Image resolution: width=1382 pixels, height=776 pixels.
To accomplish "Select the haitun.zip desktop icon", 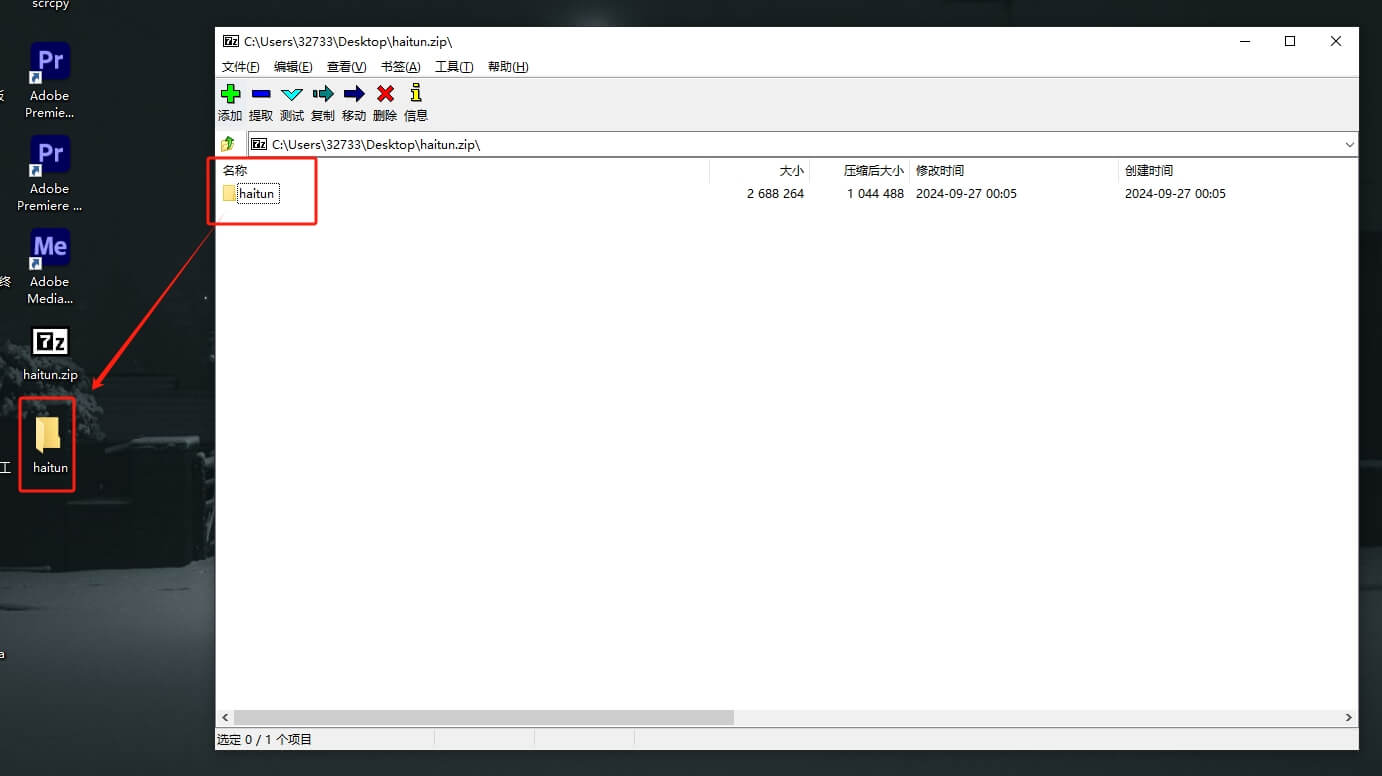I will pos(50,352).
